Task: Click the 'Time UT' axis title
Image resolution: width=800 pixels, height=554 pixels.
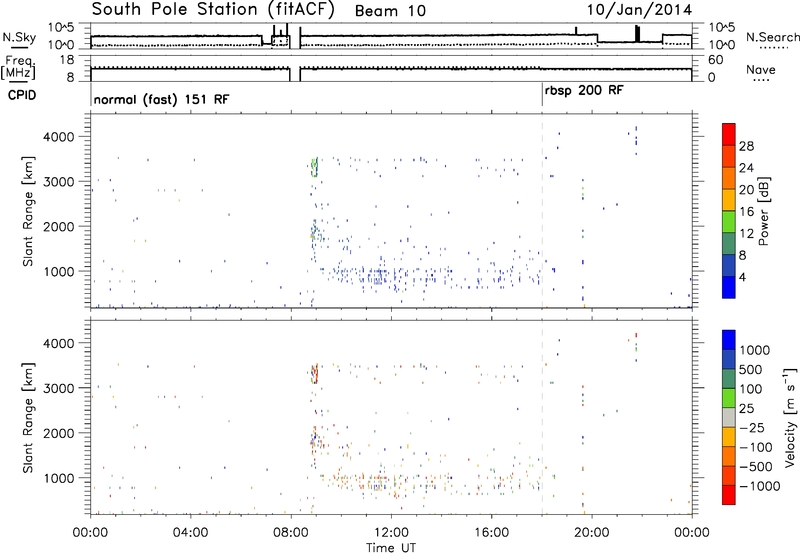Action: pos(391,548)
